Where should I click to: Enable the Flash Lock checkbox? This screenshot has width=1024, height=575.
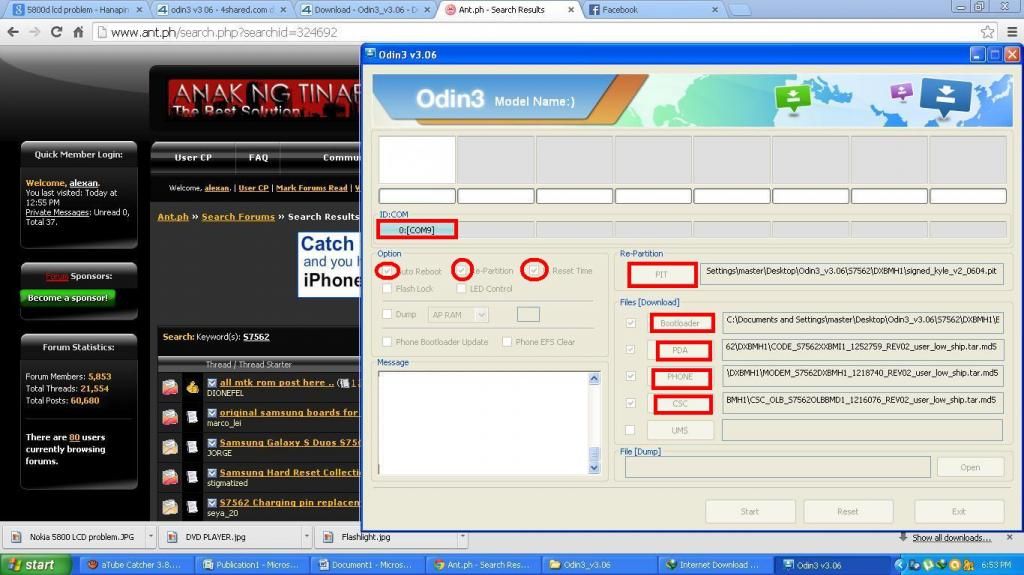pyautogui.click(x=387, y=289)
